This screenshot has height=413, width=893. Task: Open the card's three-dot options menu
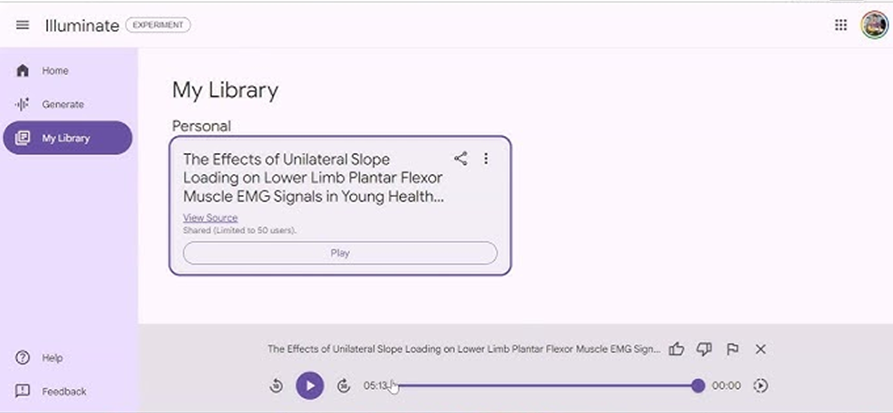(486, 158)
